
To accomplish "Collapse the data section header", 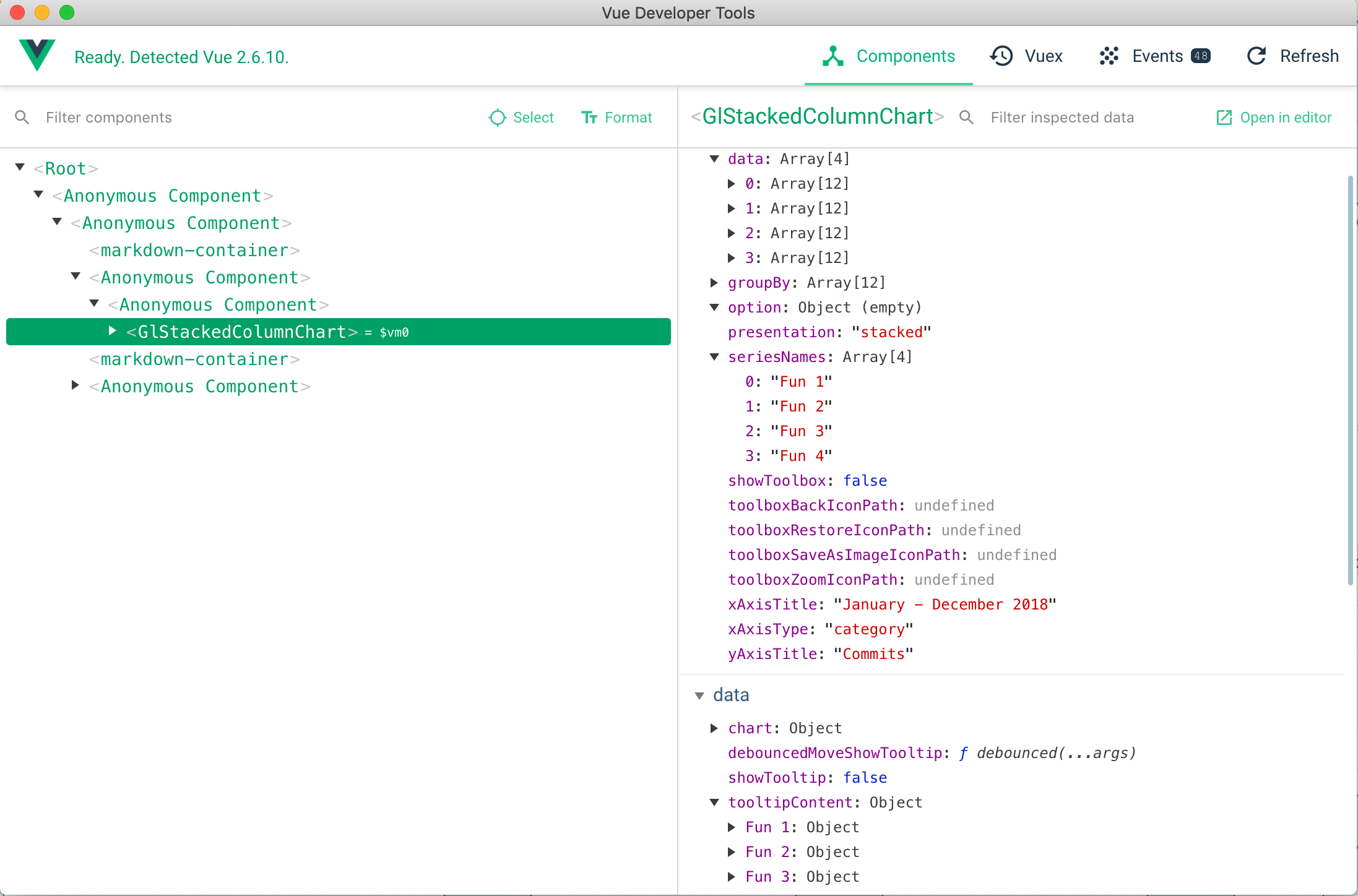I will click(x=699, y=696).
